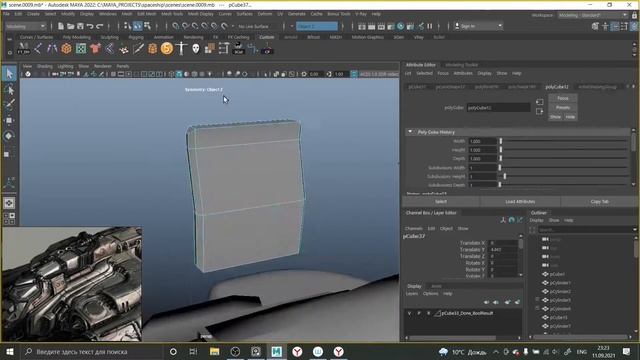The height and width of the screenshot is (360, 640).
Task: Click the T-pose figure shelf icon
Action: point(181,49)
